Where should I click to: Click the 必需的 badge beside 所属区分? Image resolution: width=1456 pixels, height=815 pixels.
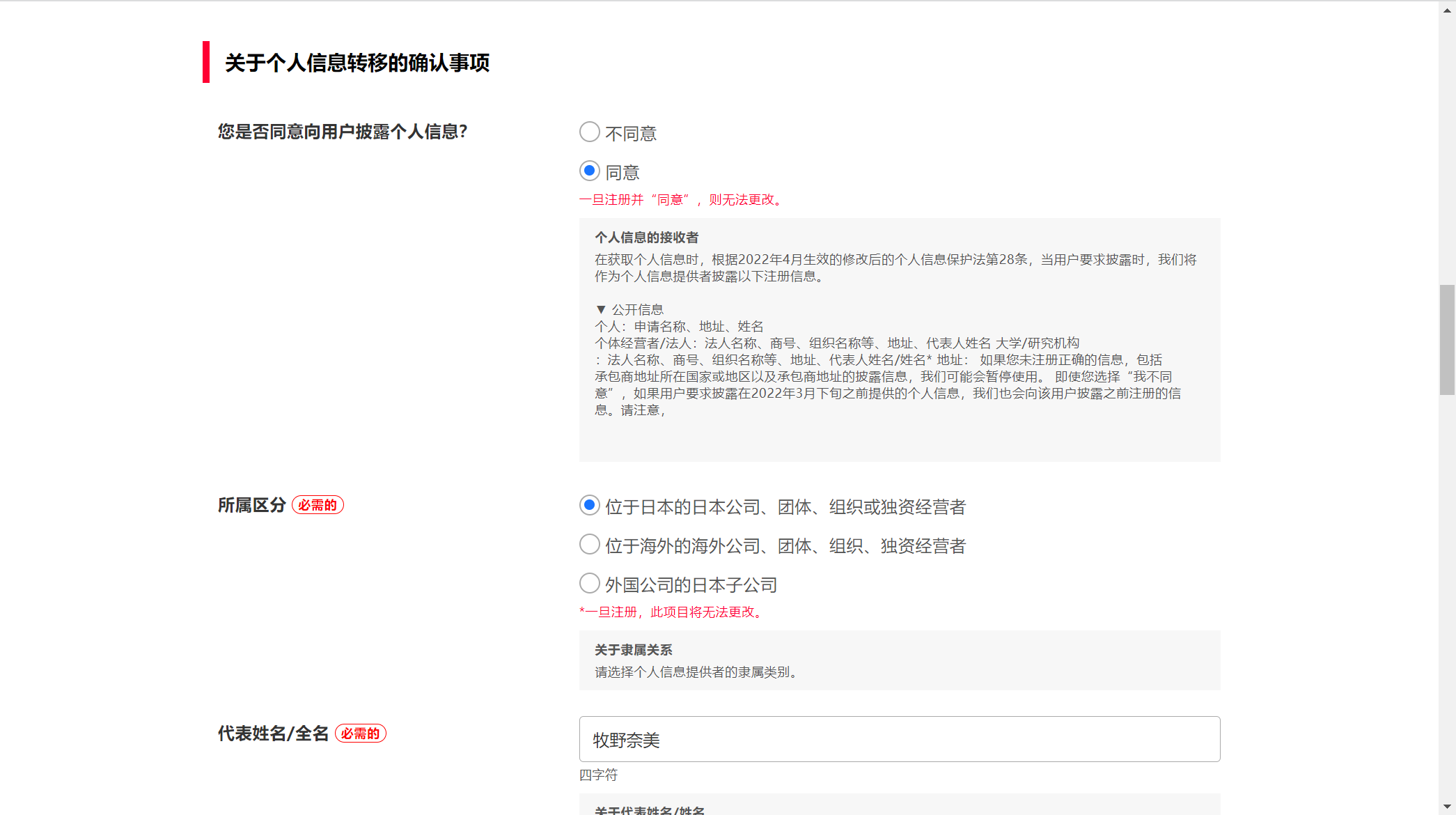click(x=318, y=505)
